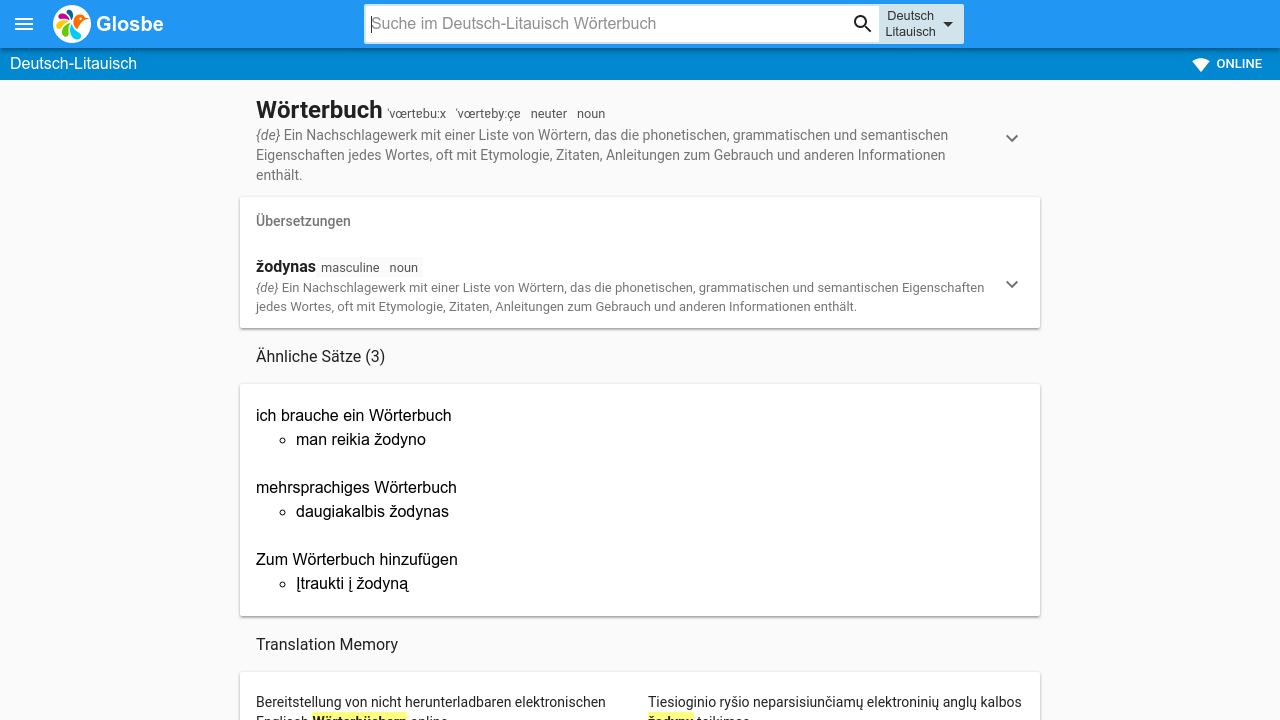Click the ONLINE status label
This screenshot has width=1280, height=720.
tap(1239, 64)
